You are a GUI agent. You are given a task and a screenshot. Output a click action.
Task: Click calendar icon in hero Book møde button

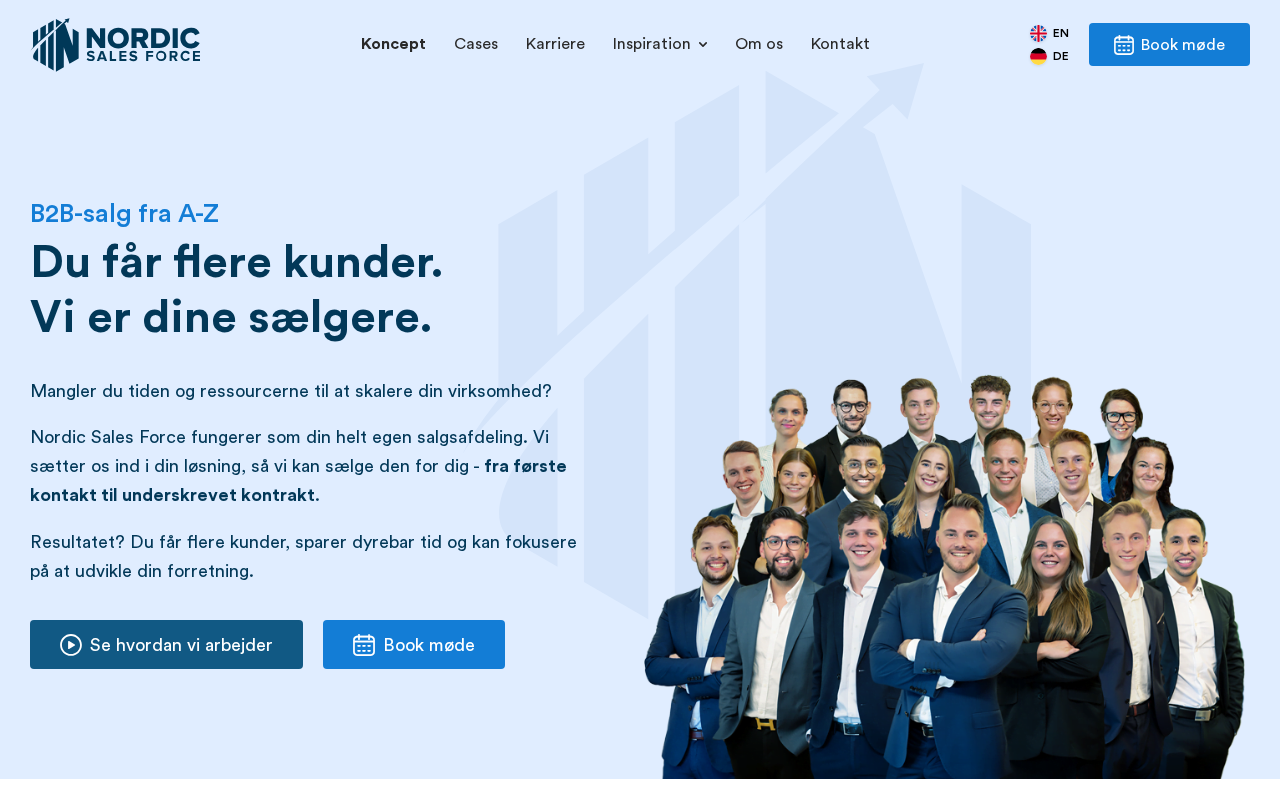tap(364, 645)
